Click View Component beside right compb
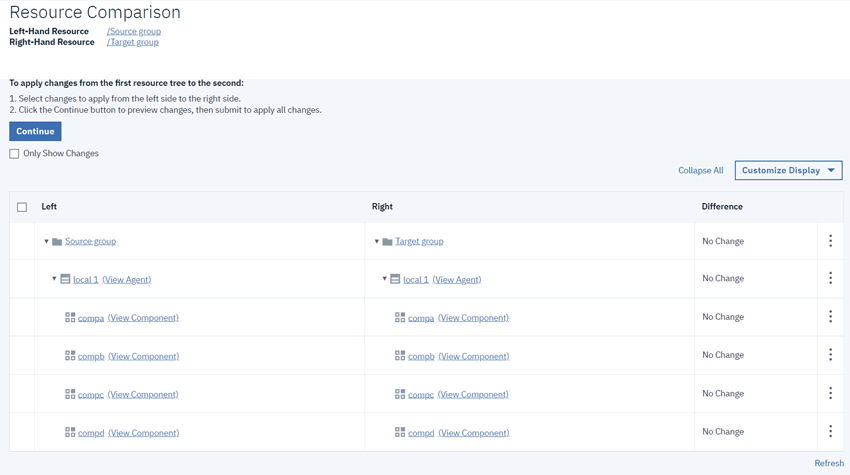Screen dimensions: 850x475 (x=474, y=356)
